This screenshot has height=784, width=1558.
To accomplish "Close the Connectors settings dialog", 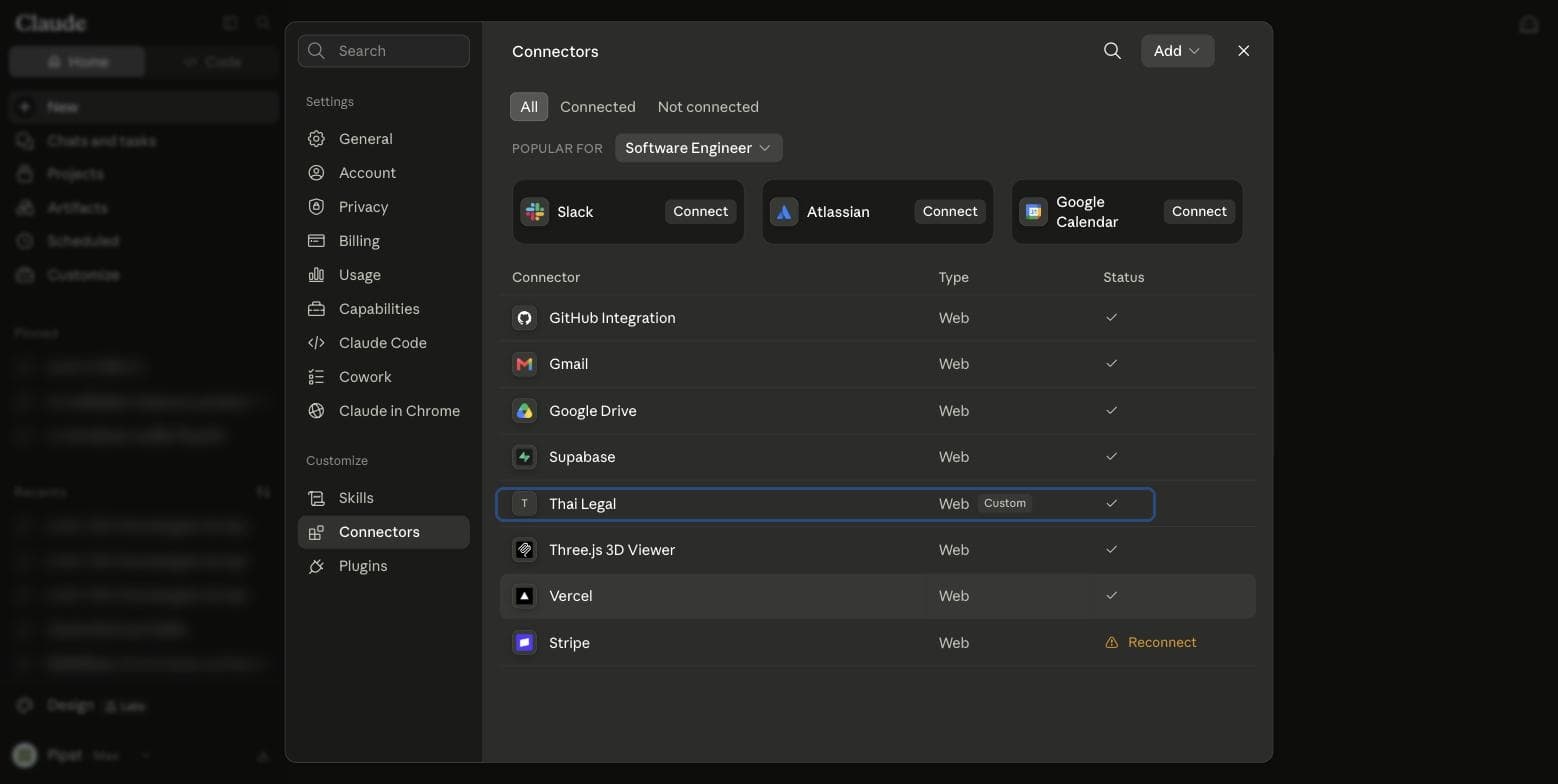I will (1243, 51).
